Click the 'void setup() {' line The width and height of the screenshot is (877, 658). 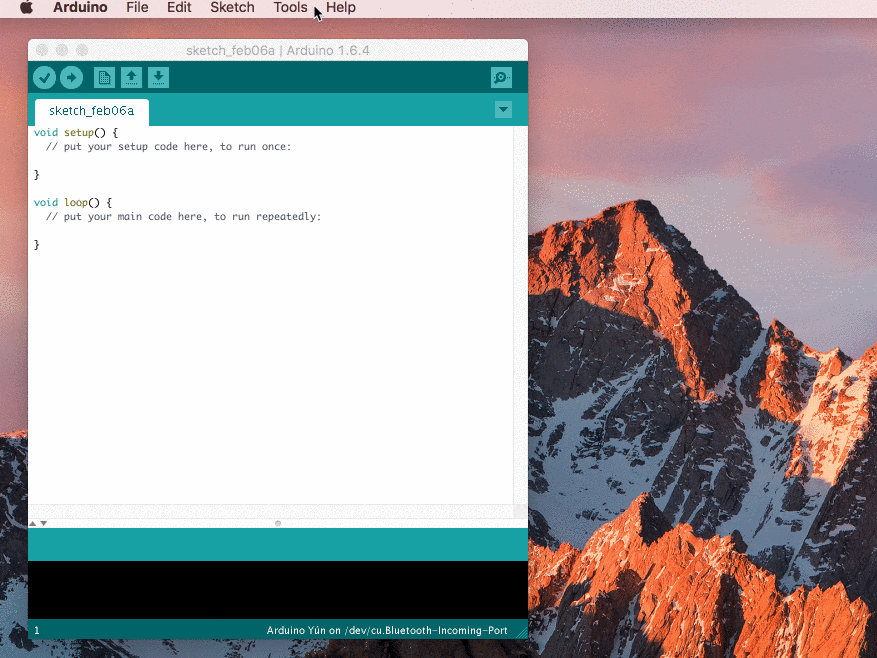pos(76,133)
